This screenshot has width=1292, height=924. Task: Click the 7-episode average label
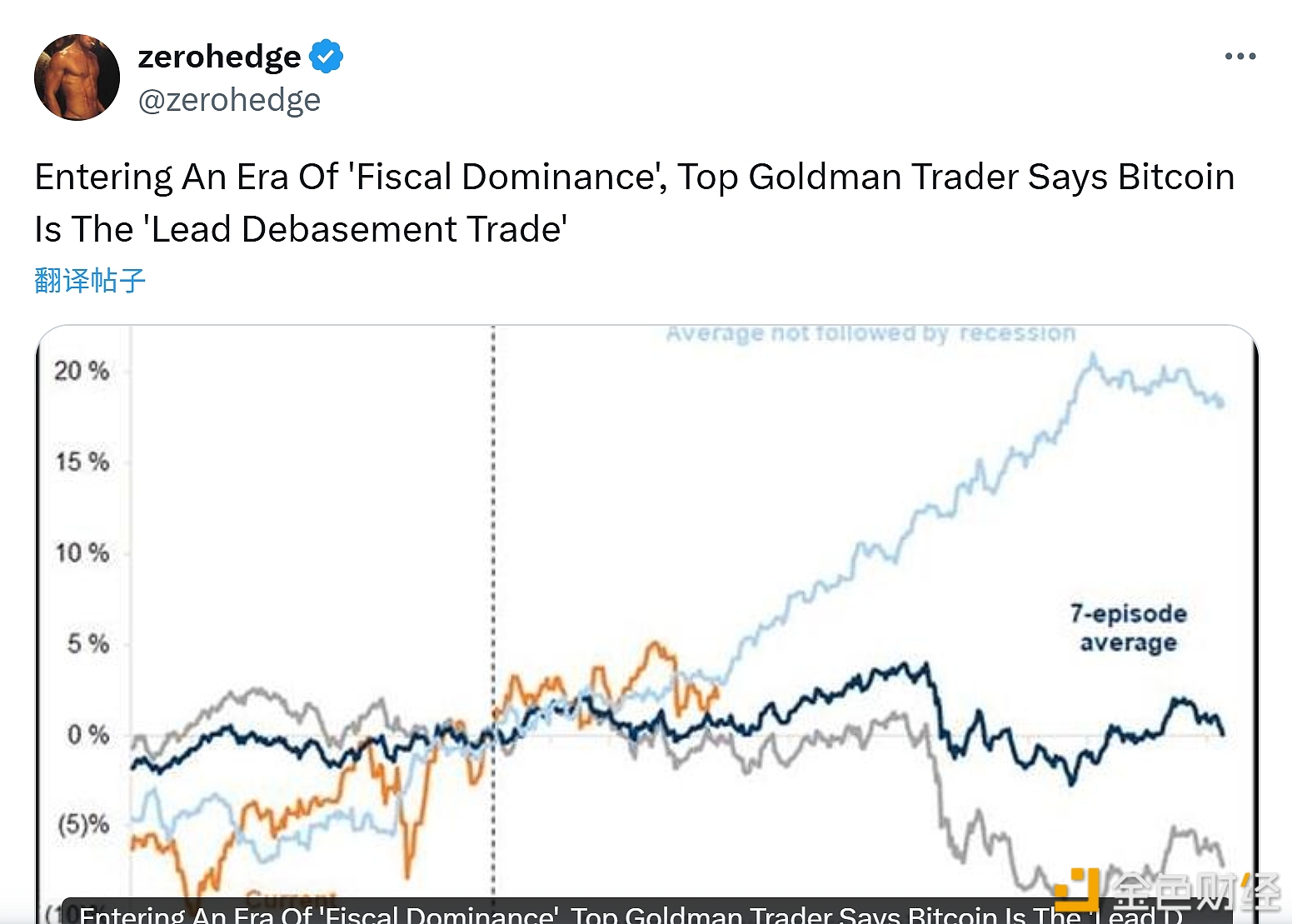1128,627
